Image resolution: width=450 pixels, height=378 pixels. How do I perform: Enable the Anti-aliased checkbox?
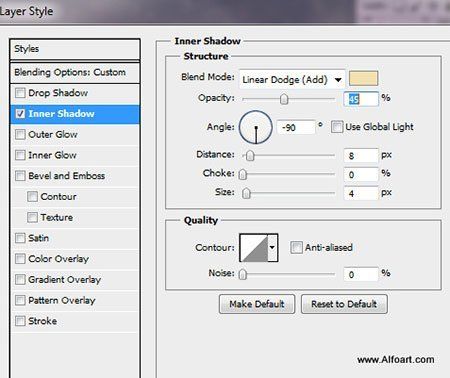click(296, 248)
